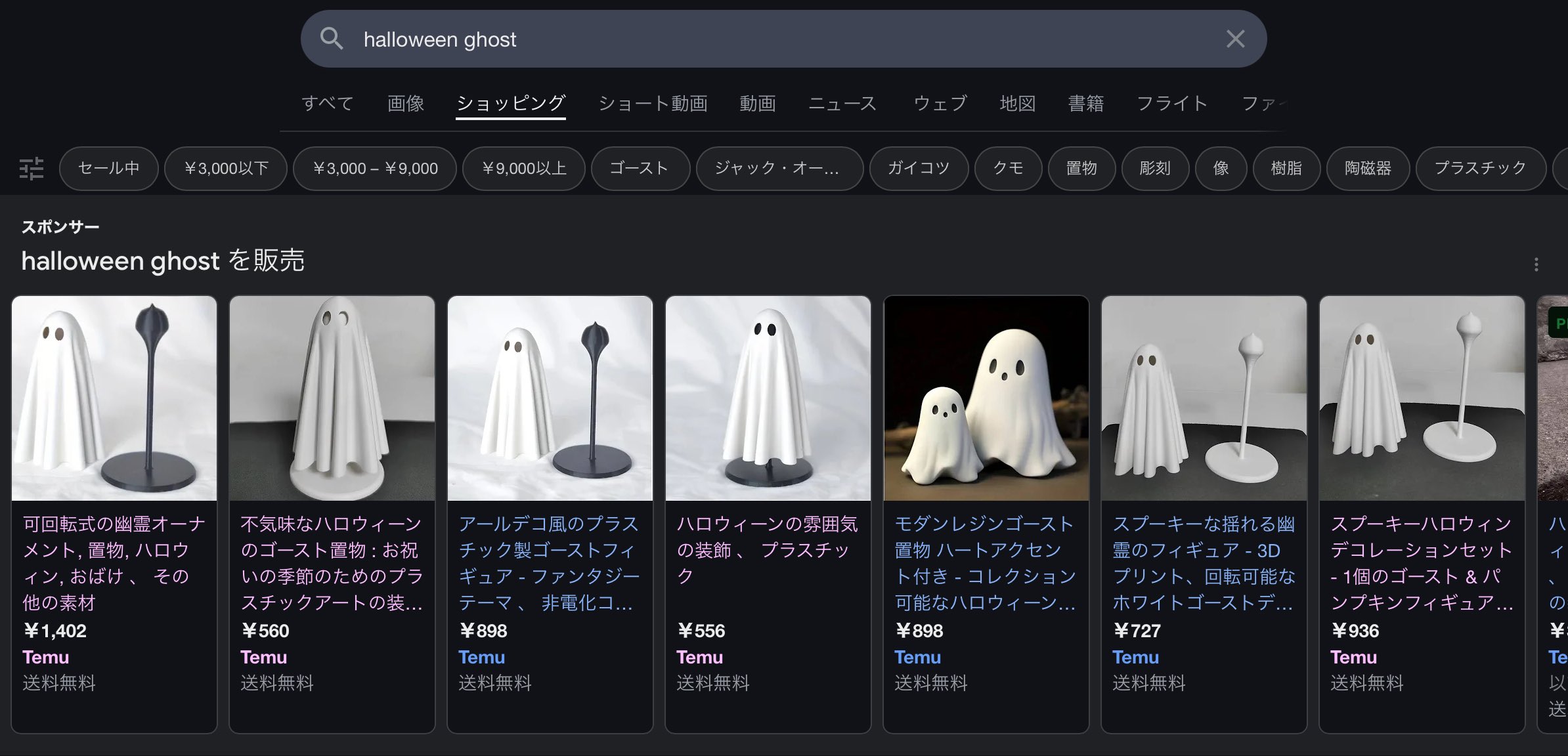This screenshot has width=1568, height=756.
Task: Enable the ガイコツ filter chip
Action: [918, 169]
